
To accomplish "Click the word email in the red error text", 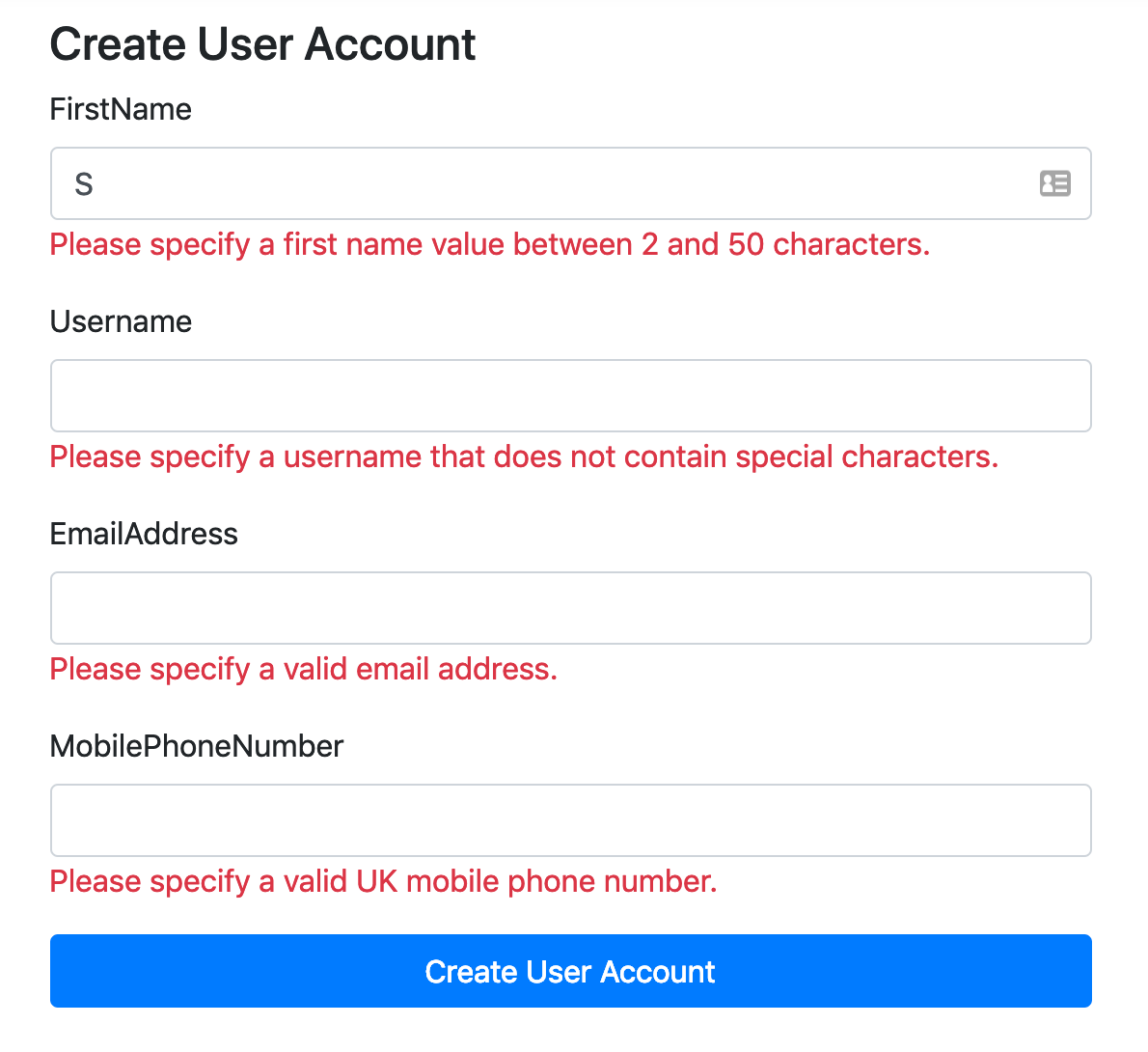I will (x=392, y=670).
